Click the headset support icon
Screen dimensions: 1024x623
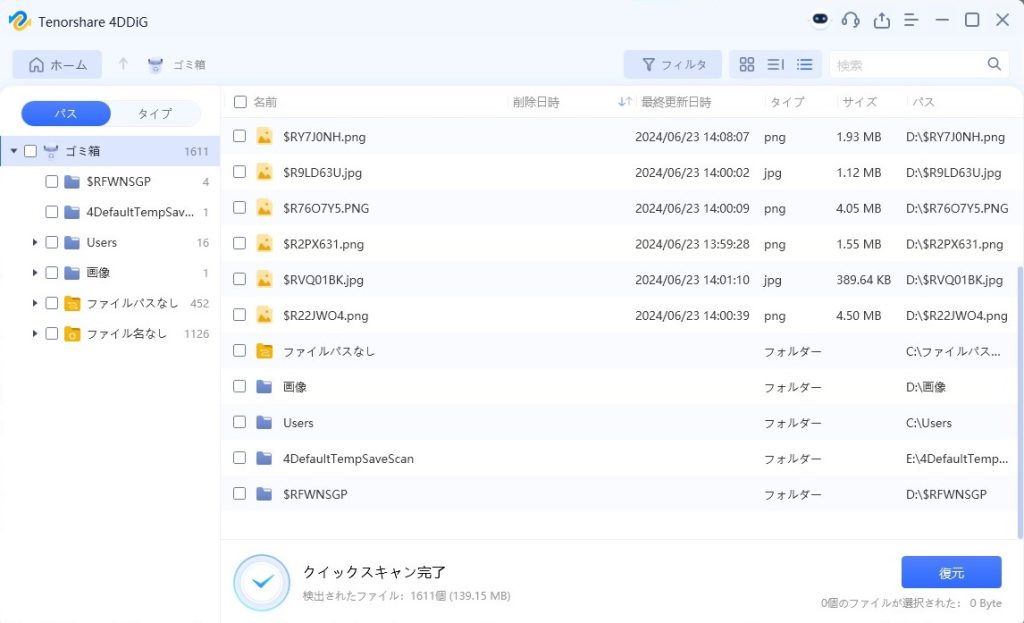tap(851, 20)
